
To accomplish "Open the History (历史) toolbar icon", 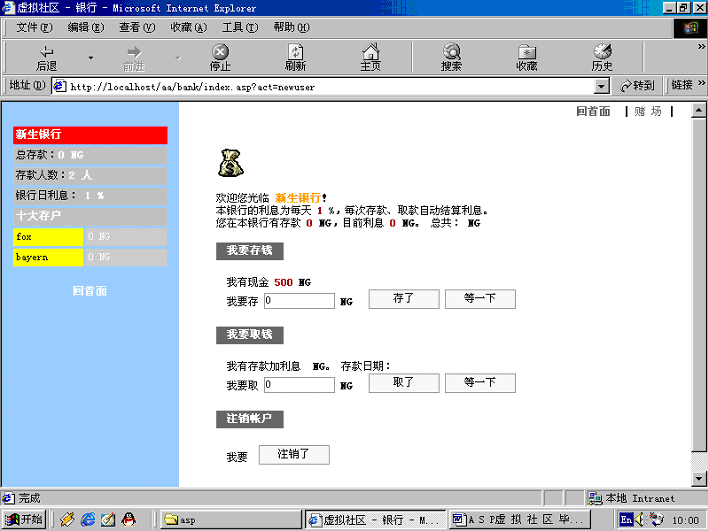I will 602,57.
